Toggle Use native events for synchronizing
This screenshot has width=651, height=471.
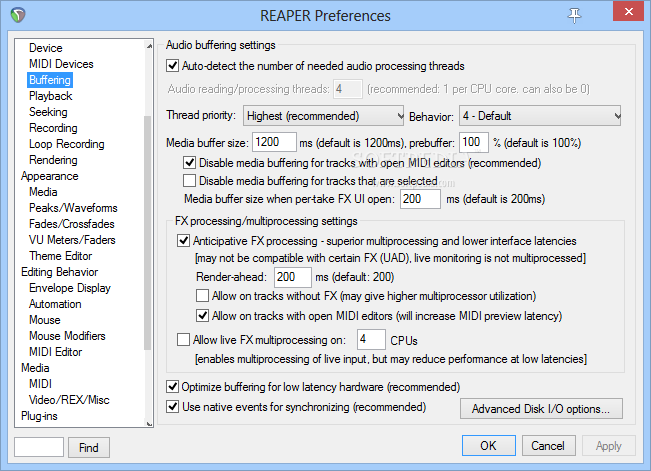pyautogui.click(x=172, y=407)
